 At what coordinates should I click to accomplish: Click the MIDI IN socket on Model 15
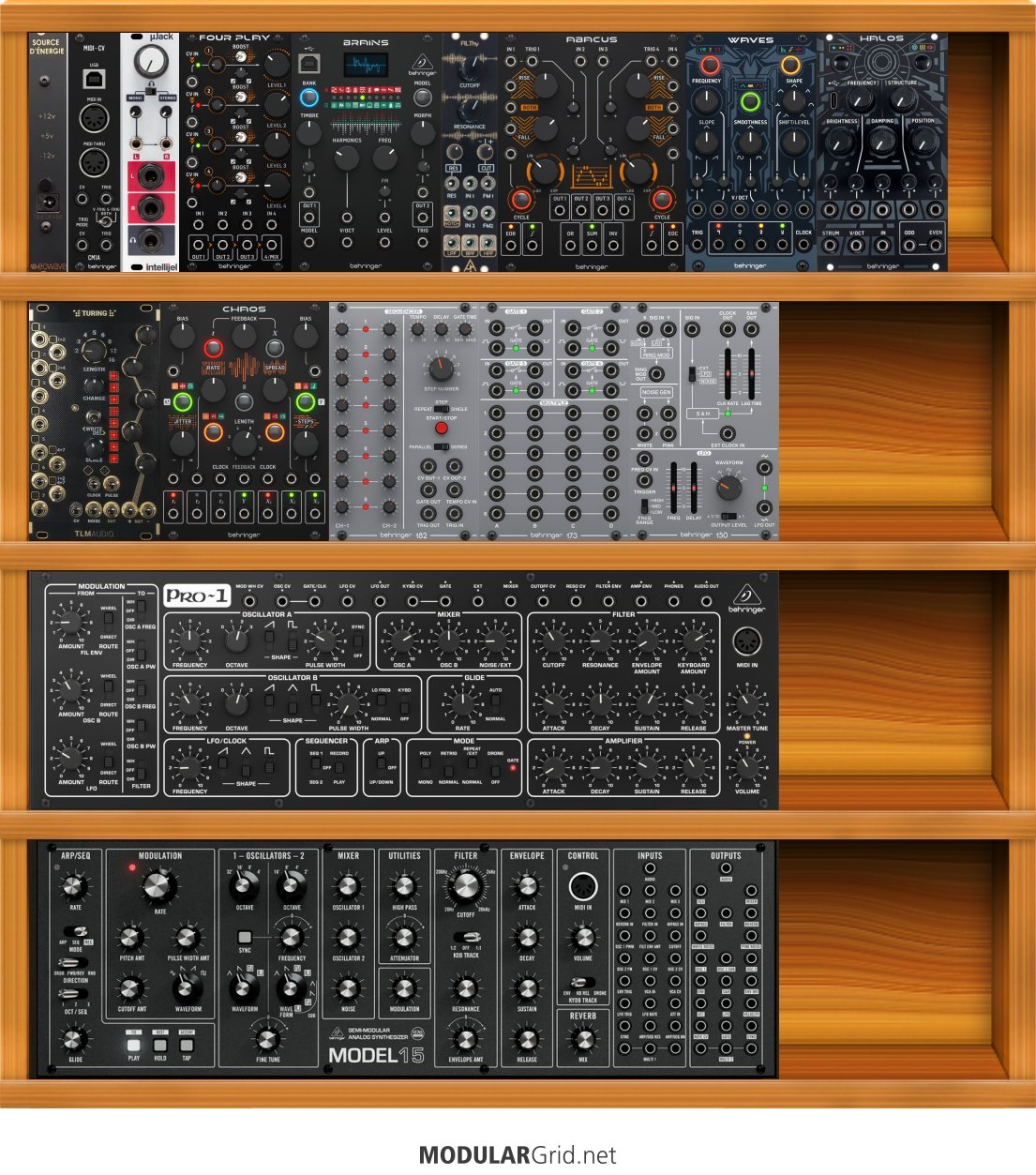[x=583, y=886]
